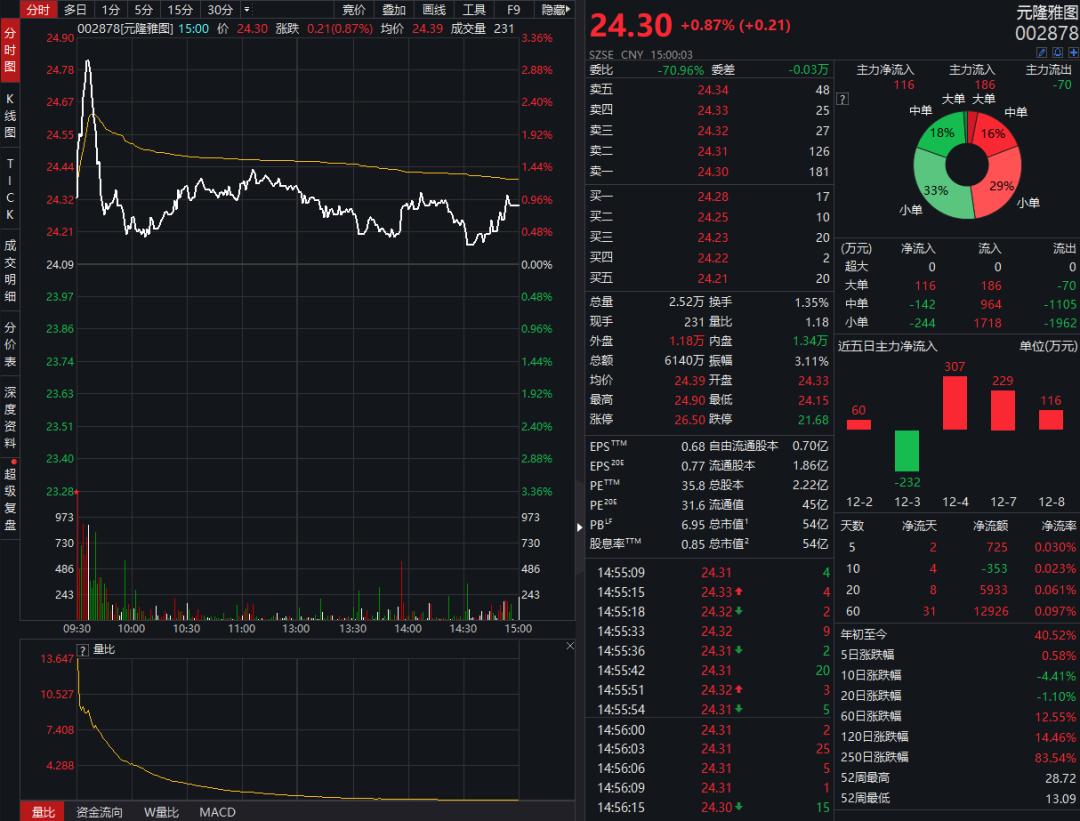Select the 量比 indicator tab at bottom
Screen dimensions: 1080x821
click(43, 812)
